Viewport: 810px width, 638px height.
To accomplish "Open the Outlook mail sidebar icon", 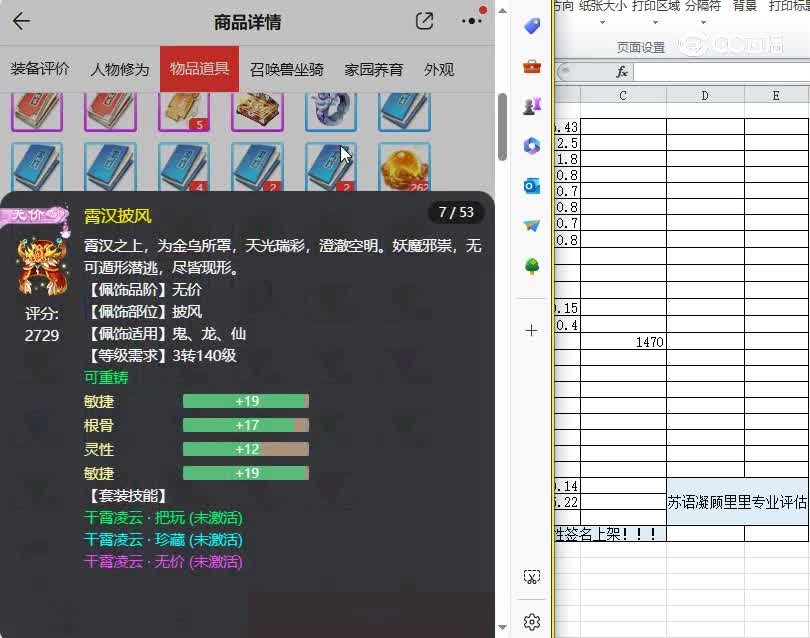I will [531, 184].
